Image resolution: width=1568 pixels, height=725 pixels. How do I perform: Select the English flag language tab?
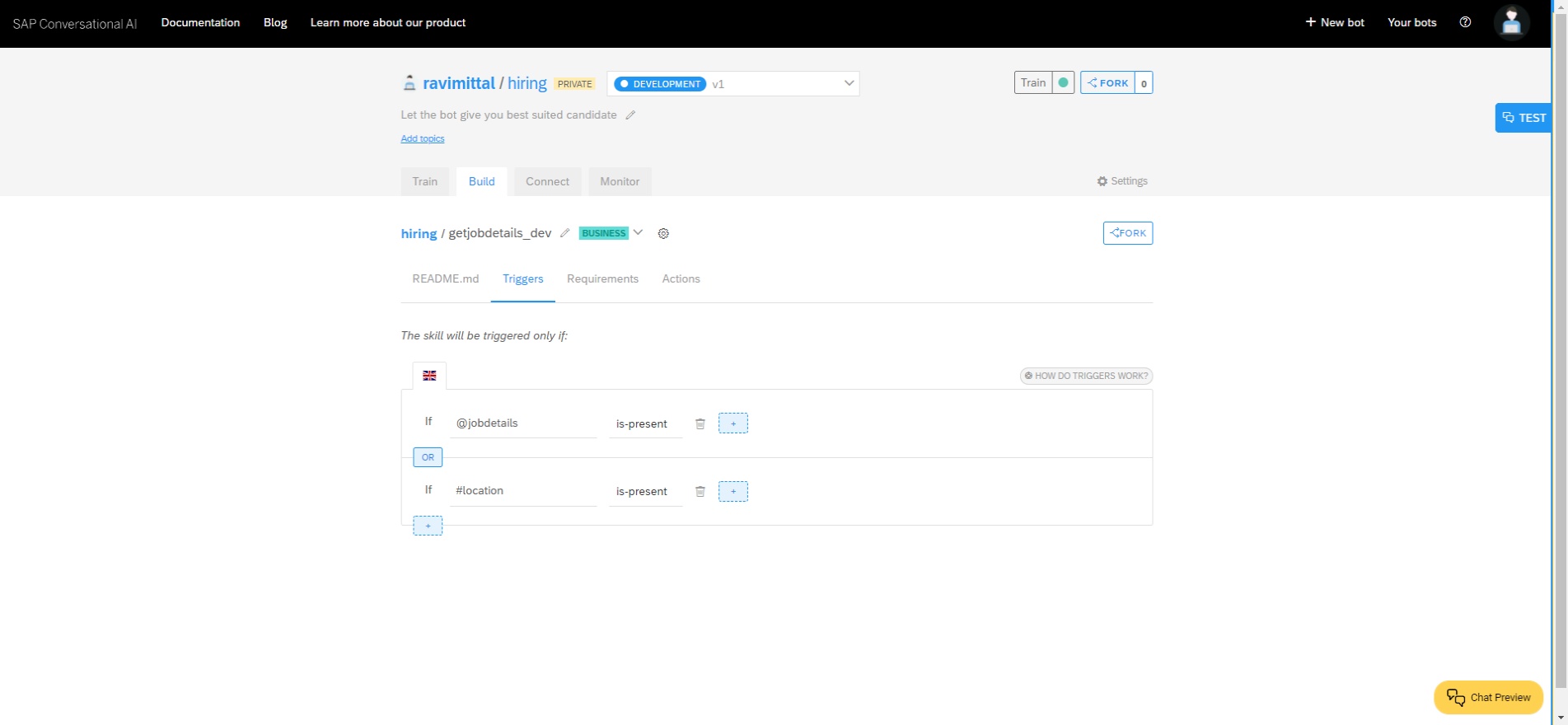click(429, 376)
